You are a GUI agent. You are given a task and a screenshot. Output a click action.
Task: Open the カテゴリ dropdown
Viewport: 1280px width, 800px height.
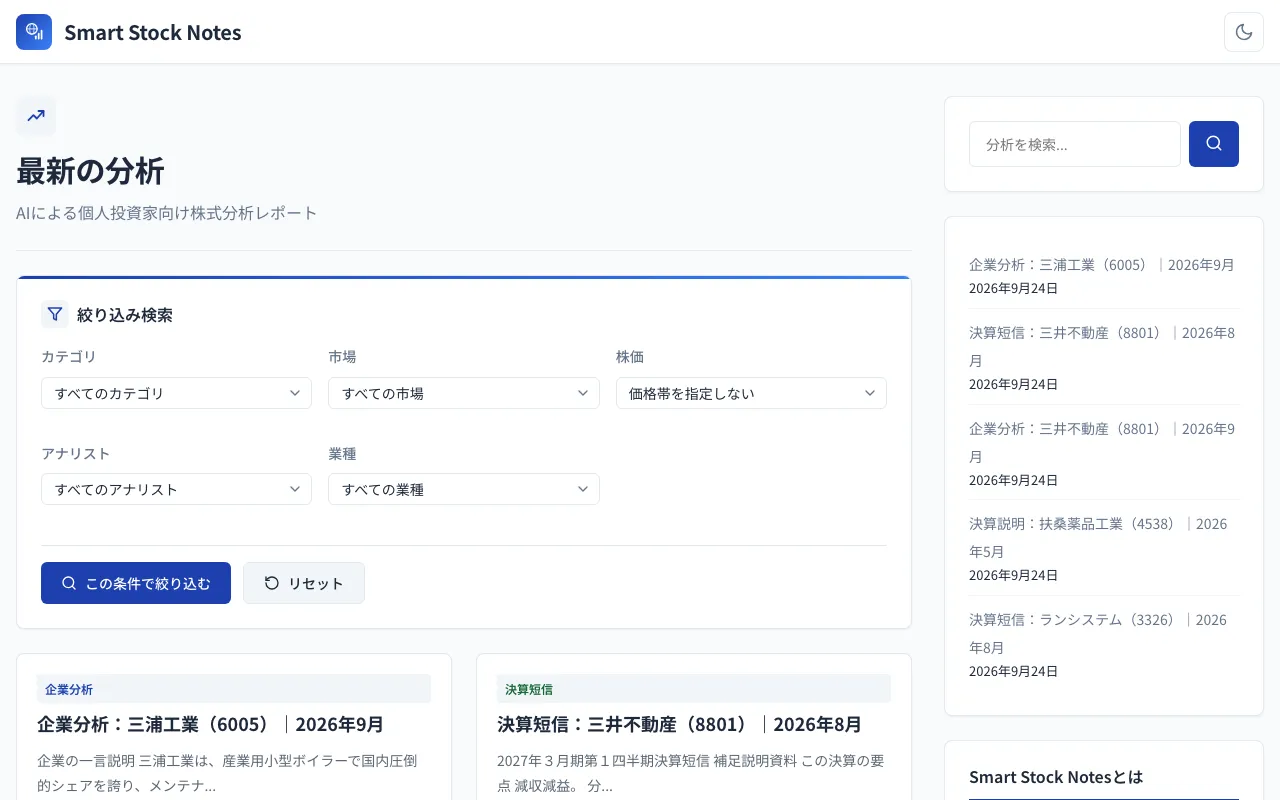(x=176, y=393)
